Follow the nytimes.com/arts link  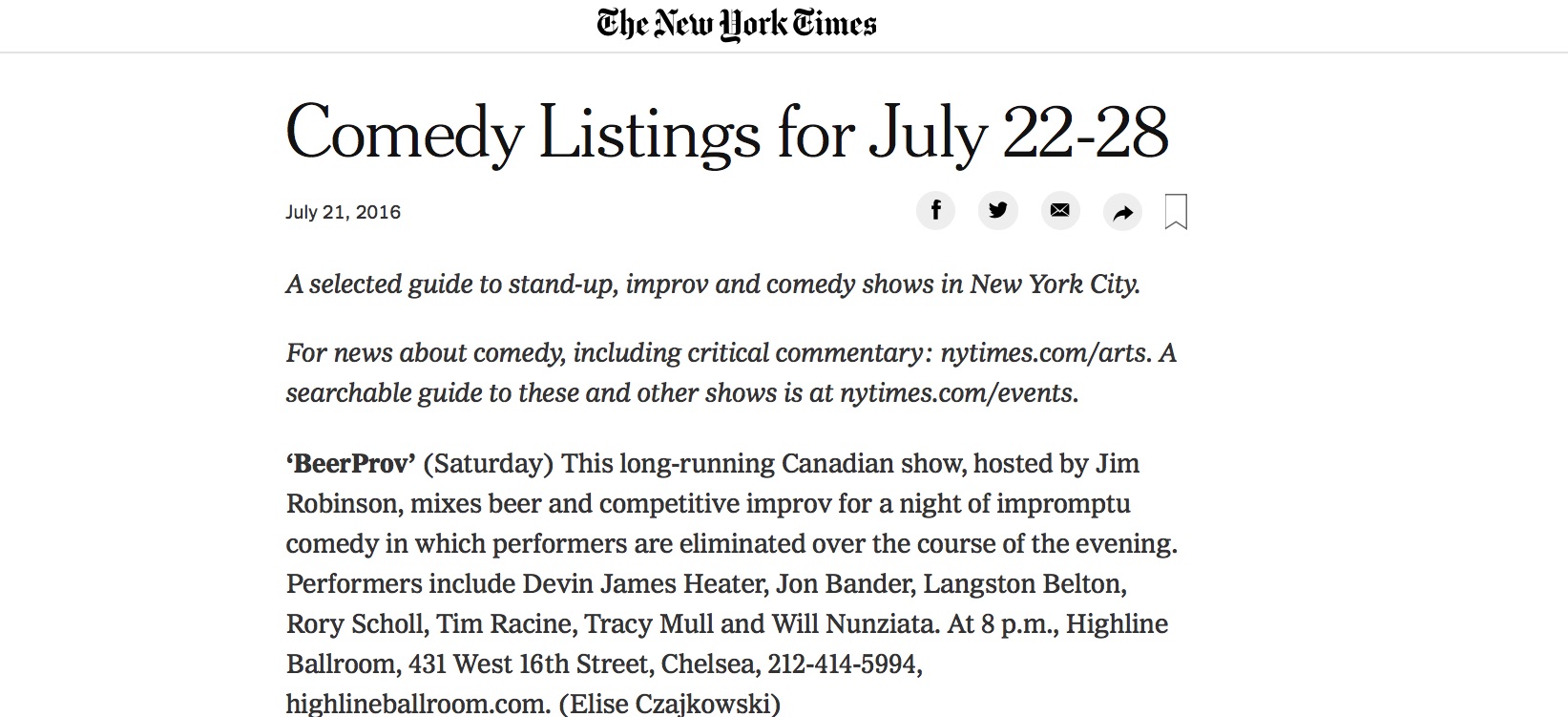point(1043,353)
